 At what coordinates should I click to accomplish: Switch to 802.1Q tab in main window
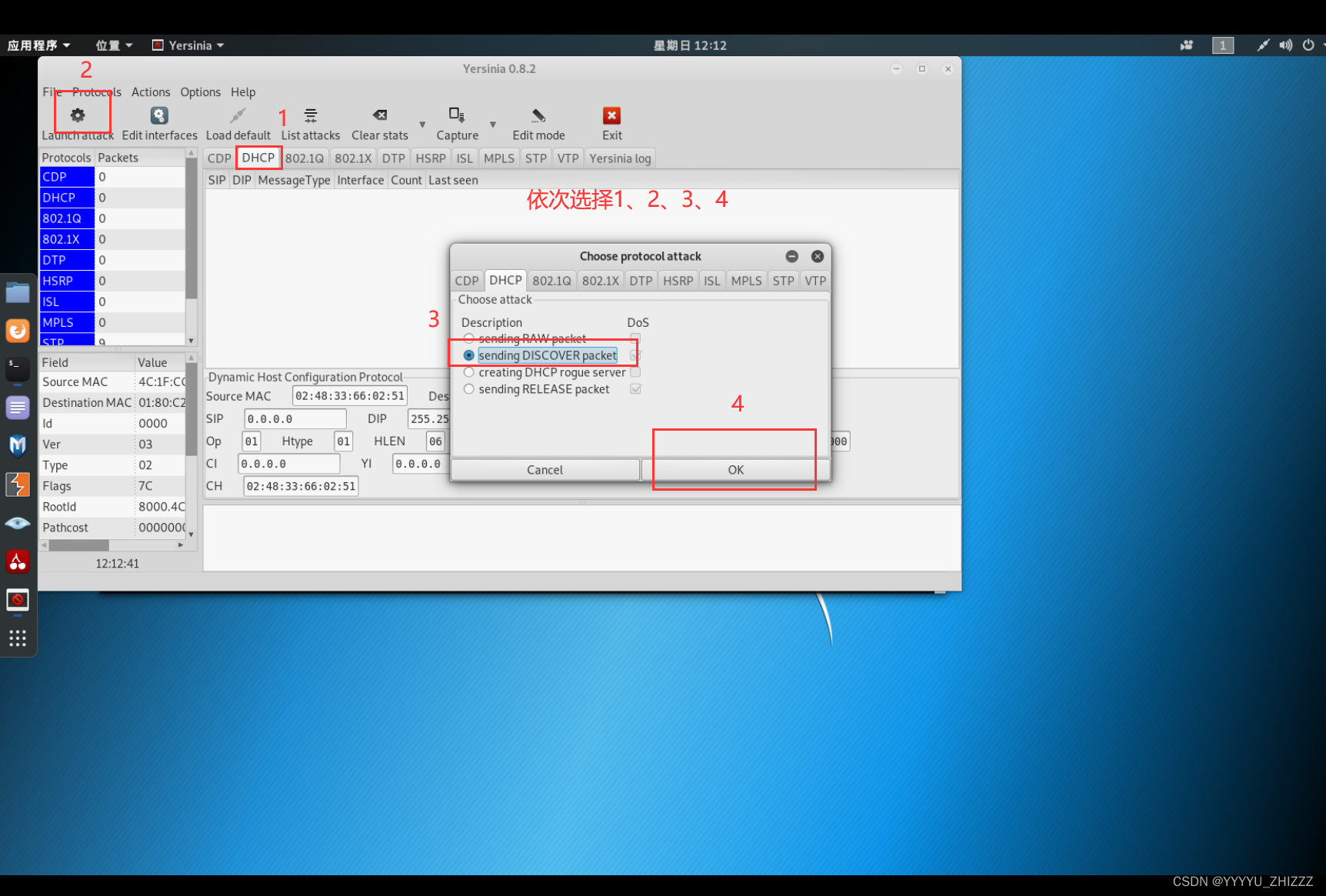point(305,158)
